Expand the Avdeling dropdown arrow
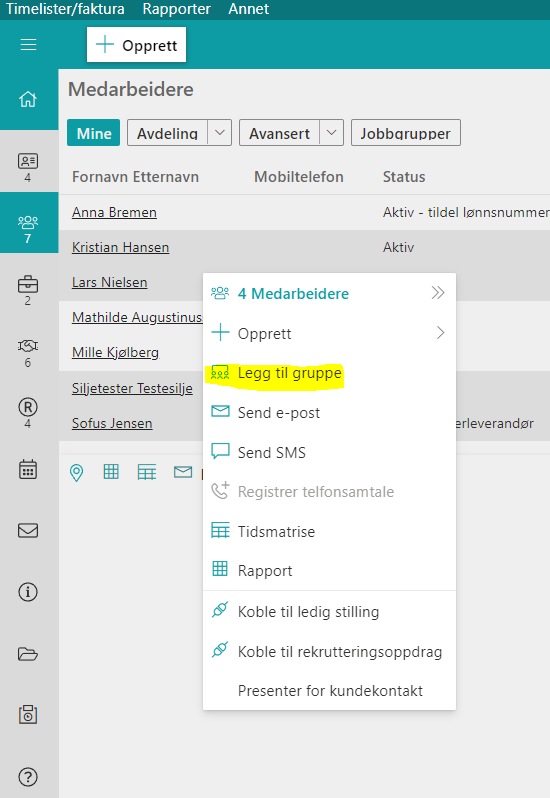This screenshot has height=798, width=550. click(x=219, y=133)
